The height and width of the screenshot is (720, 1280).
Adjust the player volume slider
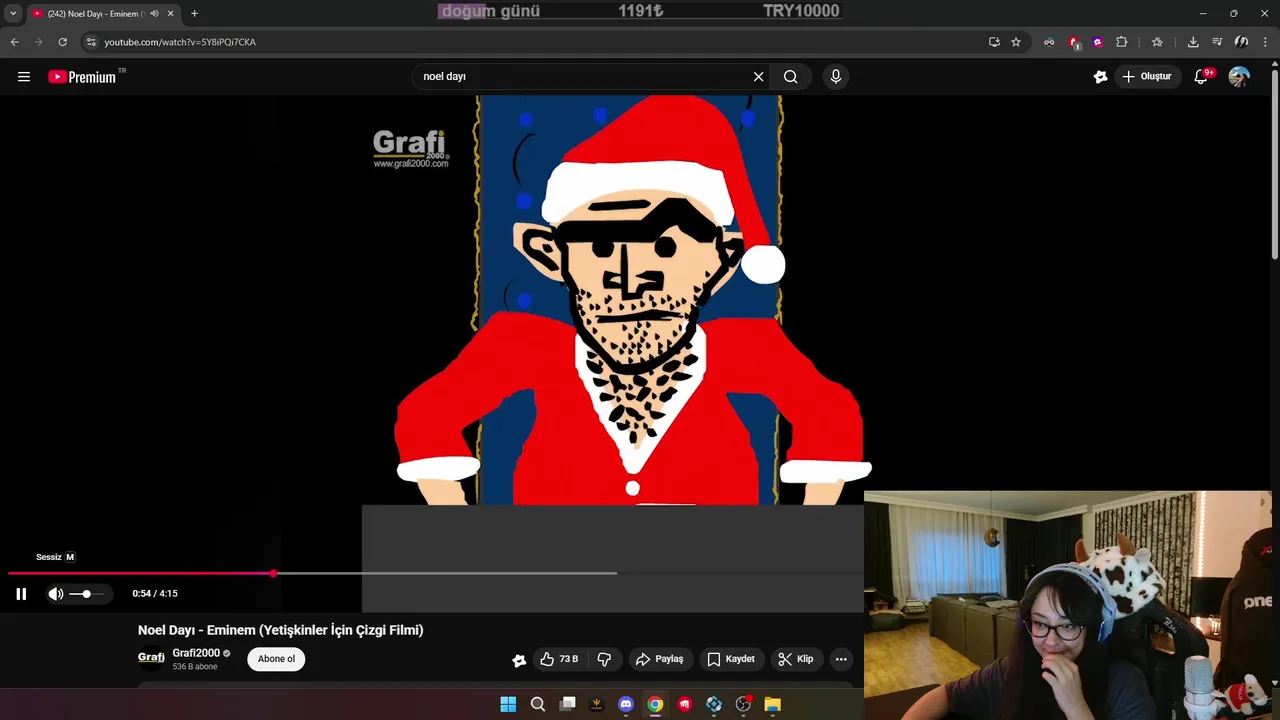(x=86, y=594)
